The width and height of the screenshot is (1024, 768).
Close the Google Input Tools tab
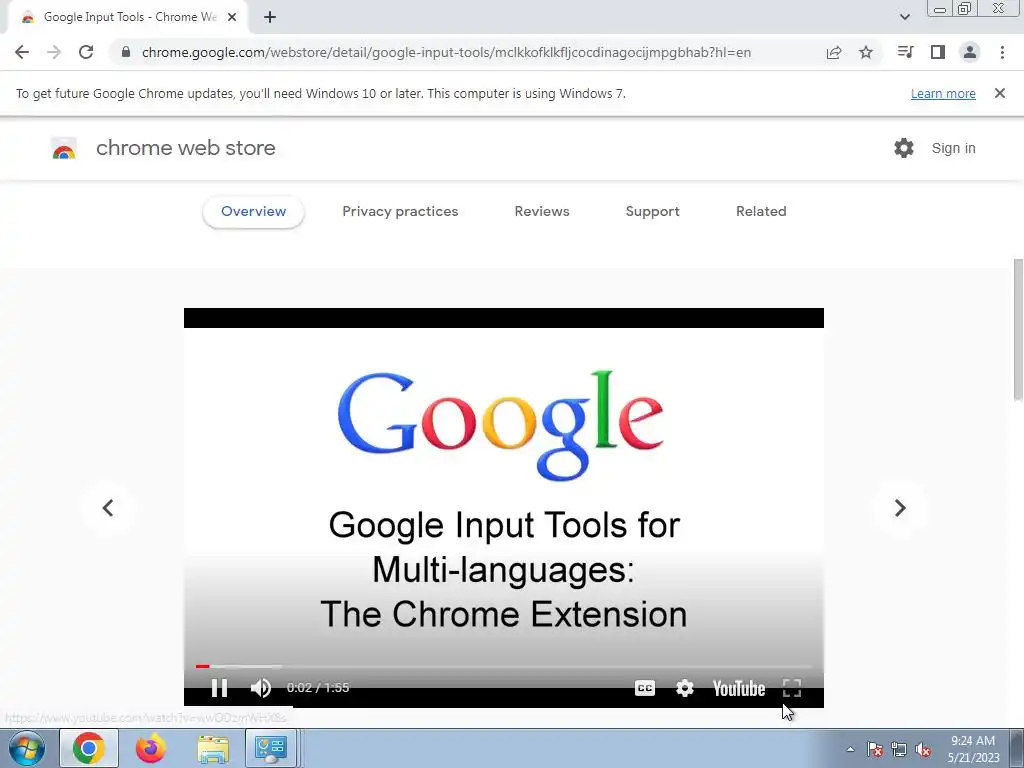pos(232,17)
